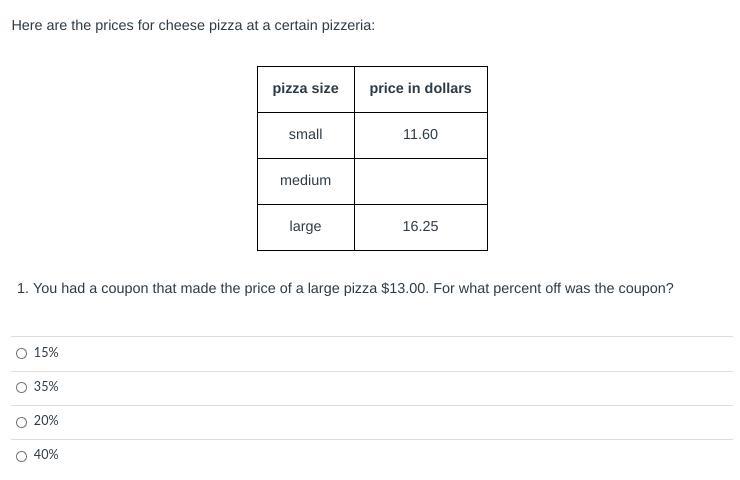Click the "price in dollars" column header
The width and height of the screenshot is (740, 480).
(420, 89)
